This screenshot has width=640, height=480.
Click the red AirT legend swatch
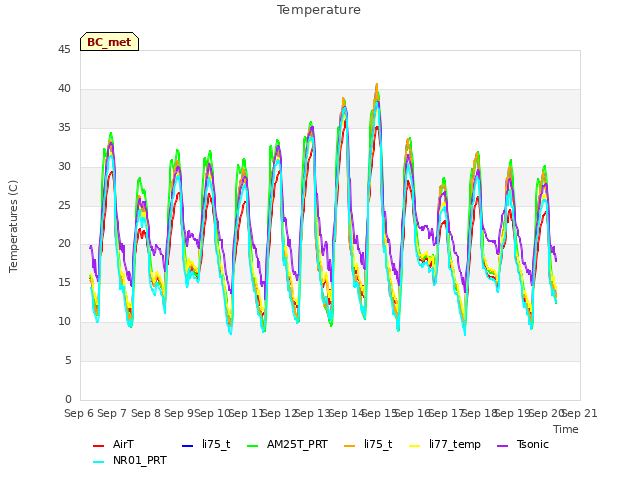pyautogui.click(x=98, y=445)
